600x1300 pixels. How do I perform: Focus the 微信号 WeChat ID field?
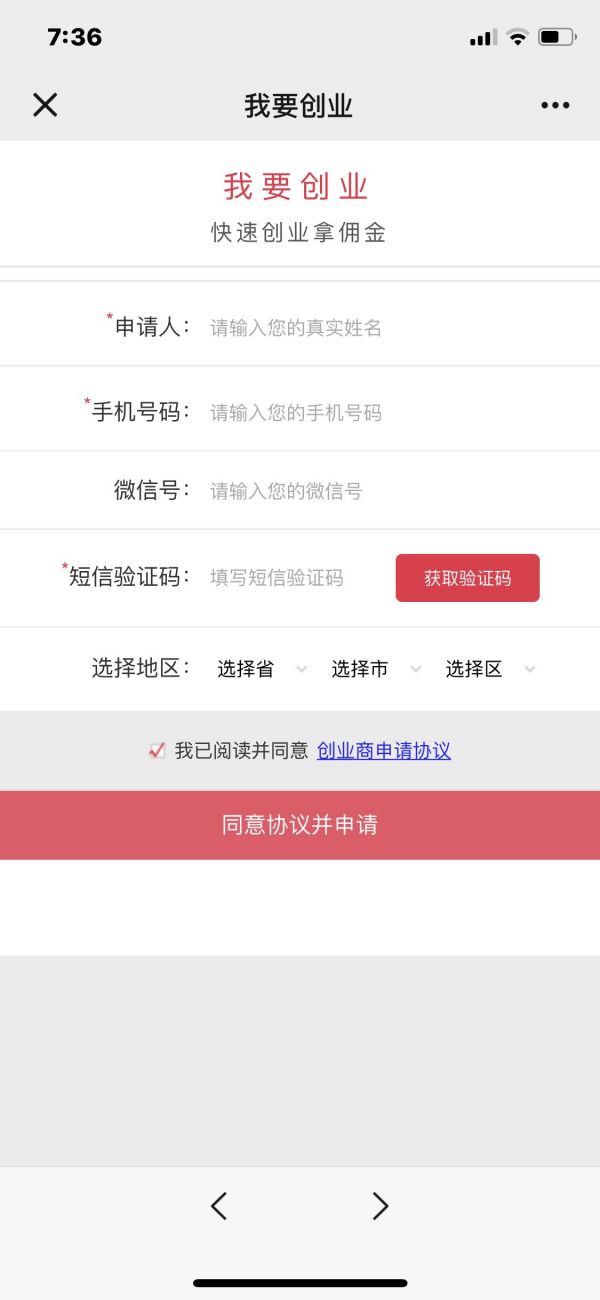point(390,490)
